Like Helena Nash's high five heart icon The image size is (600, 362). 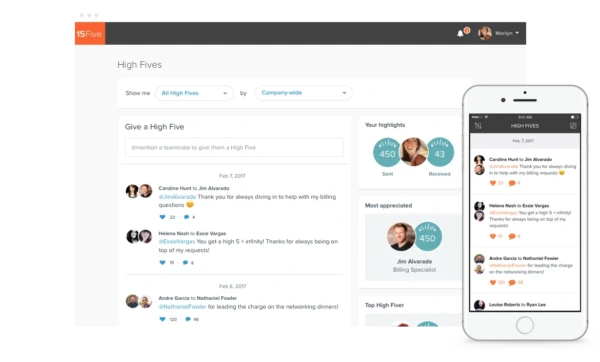[163, 263]
